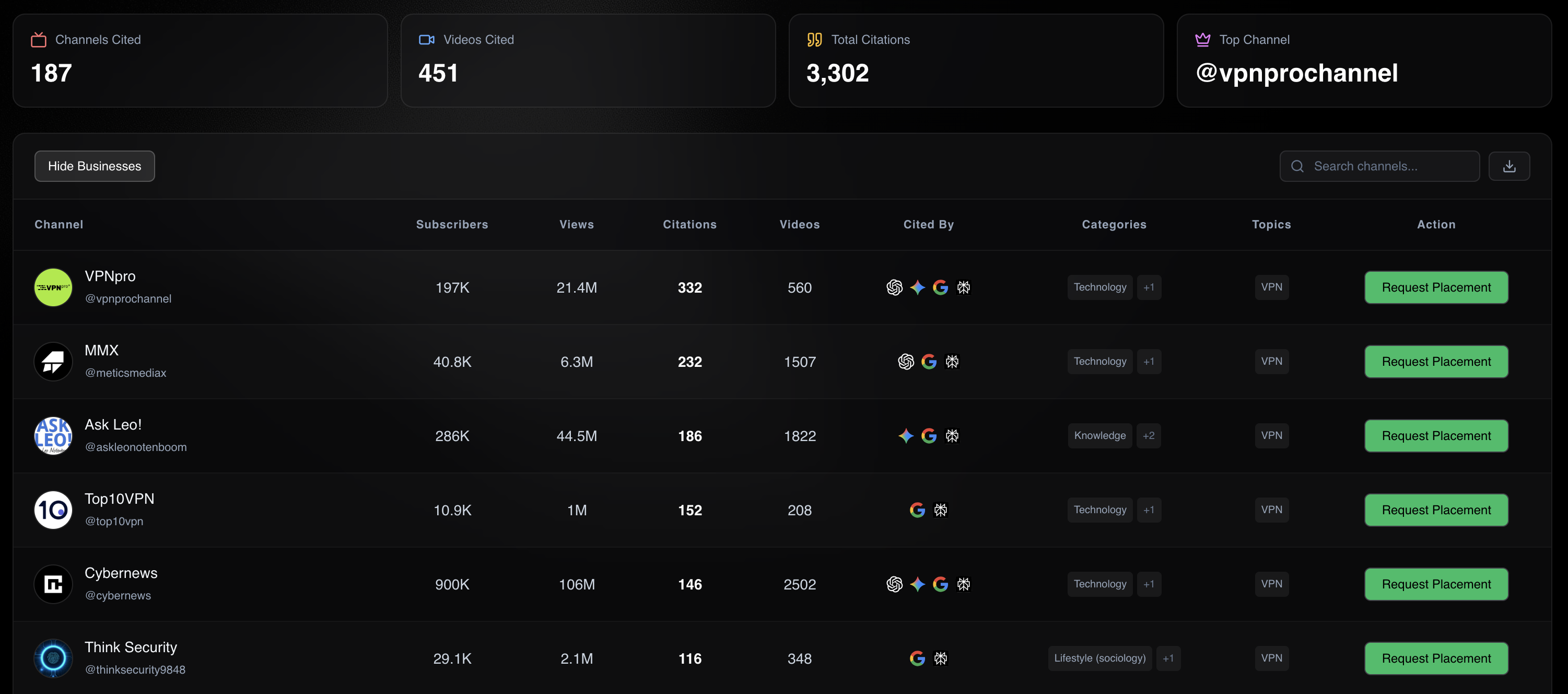Screen dimensions: 1568x694
Task: Click the Google icon in Cybernews row
Action: tap(941, 584)
